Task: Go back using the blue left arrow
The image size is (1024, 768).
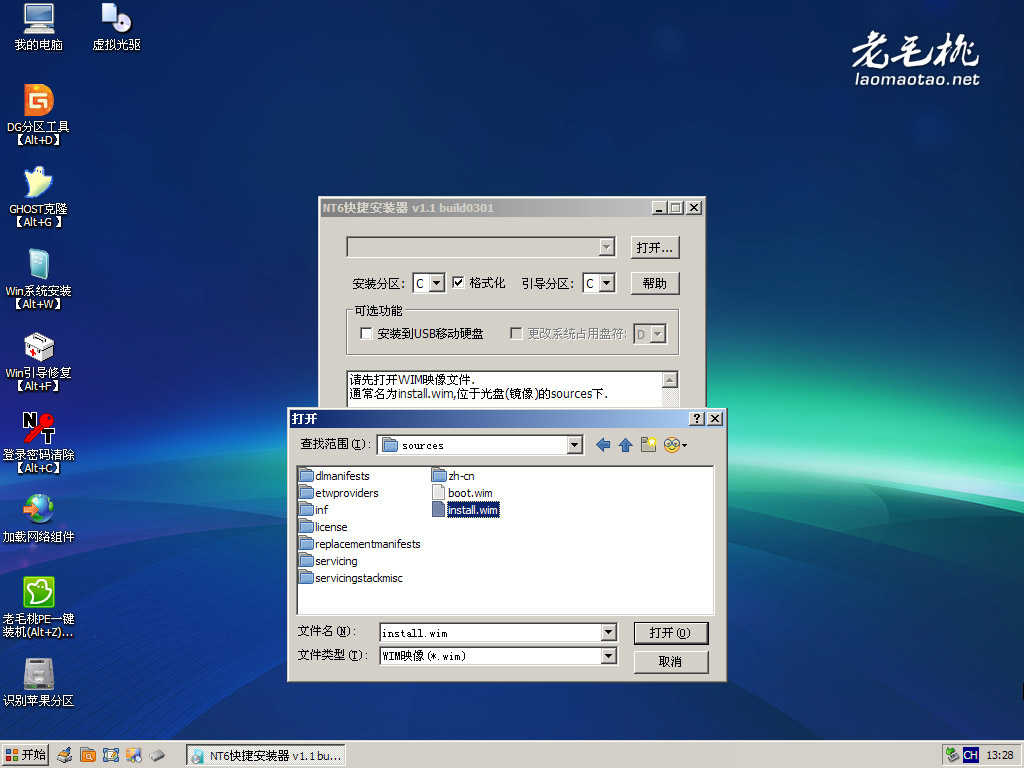Action: (x=603, y=445)
